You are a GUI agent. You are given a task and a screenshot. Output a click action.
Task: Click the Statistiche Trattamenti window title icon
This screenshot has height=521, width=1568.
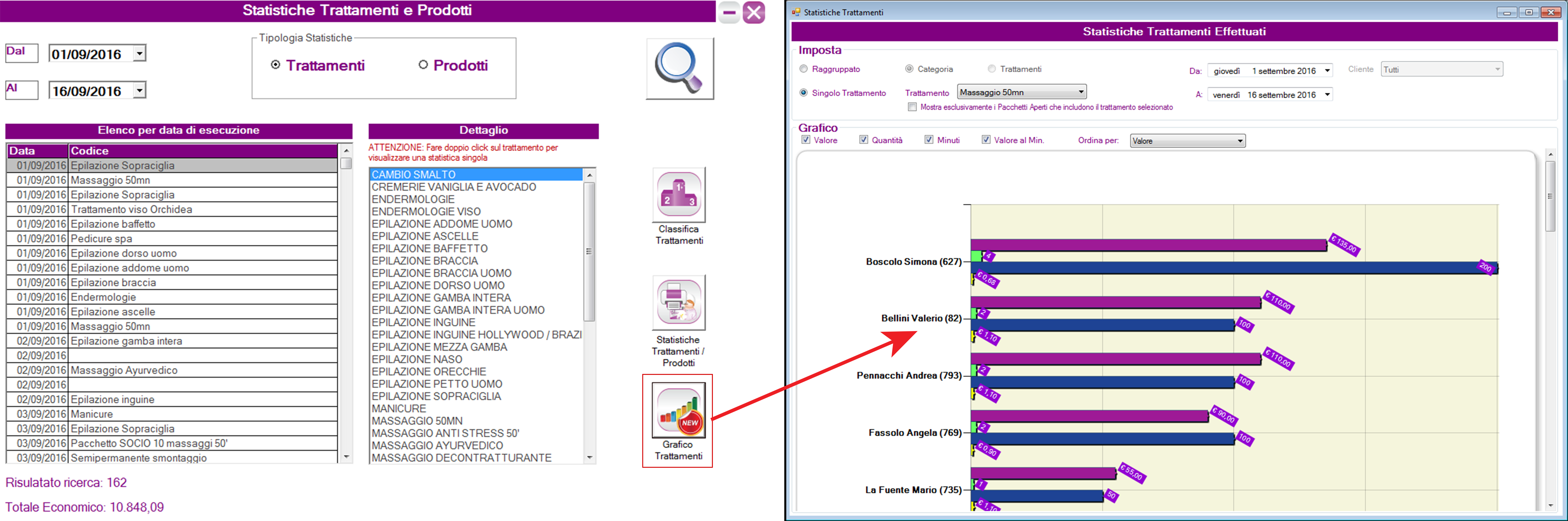[796, 12]
